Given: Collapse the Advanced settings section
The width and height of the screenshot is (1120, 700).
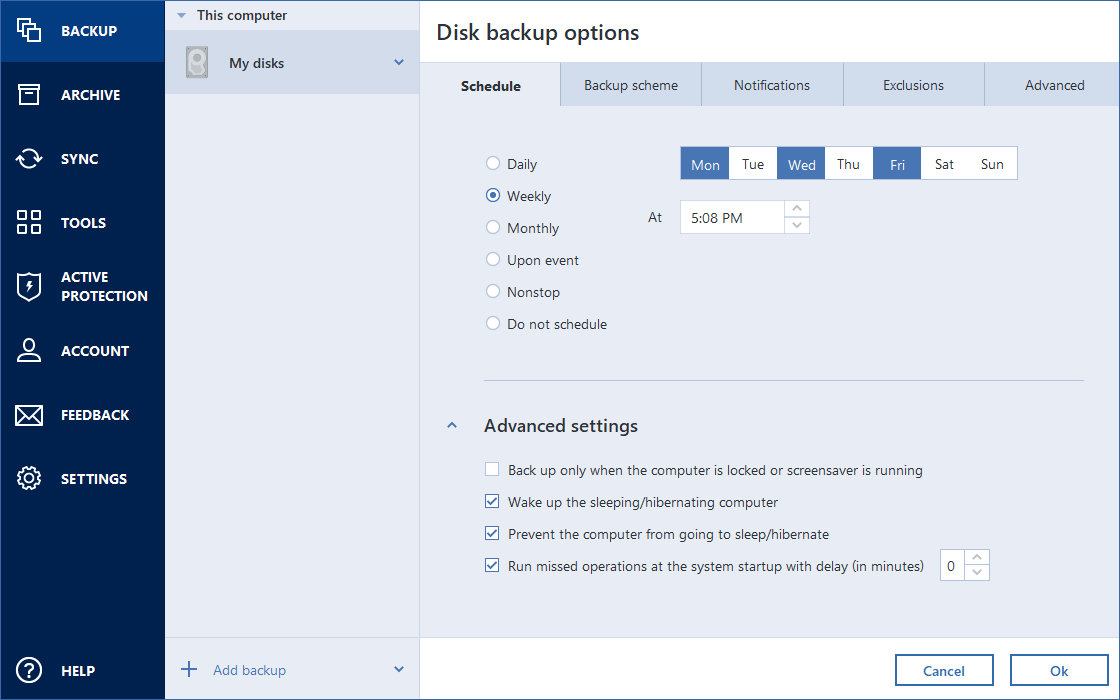Looking at the screenshot, I should click(x=452, y=426).
